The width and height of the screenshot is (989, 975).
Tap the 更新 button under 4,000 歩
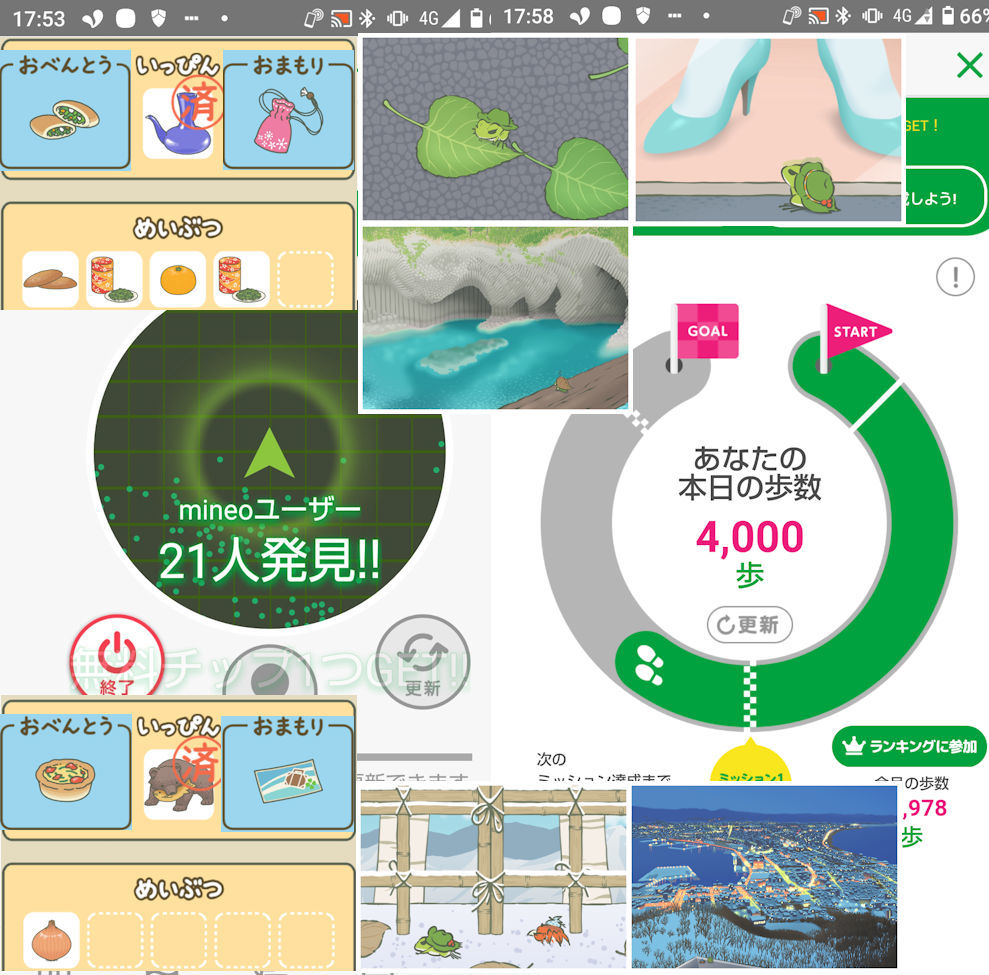pos(749,624)
